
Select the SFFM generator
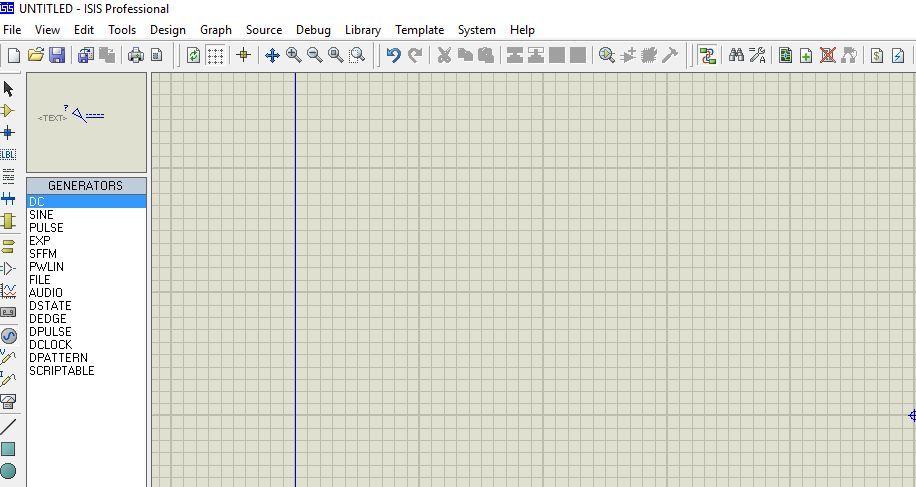[86, 253]
